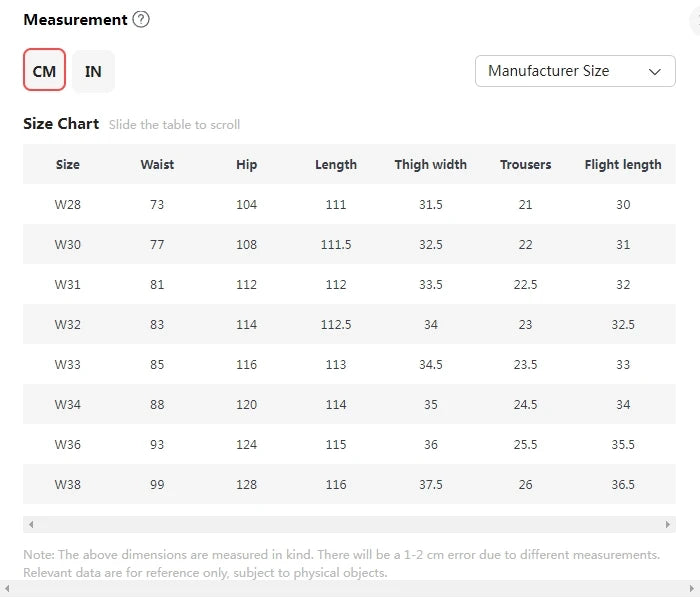Click the W34 waist value 88

tap(157, 404)
